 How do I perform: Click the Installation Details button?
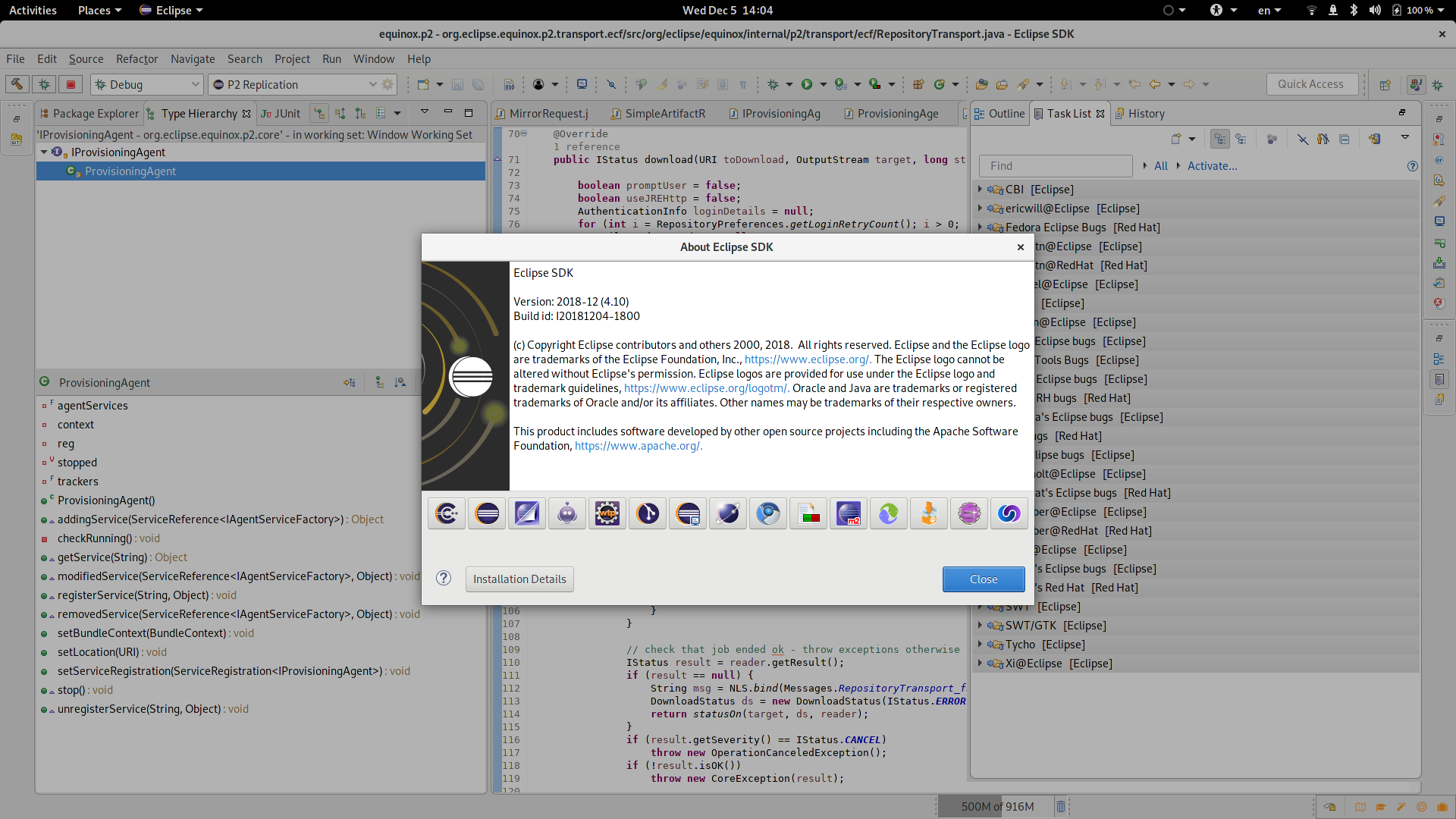click(519, 579)
